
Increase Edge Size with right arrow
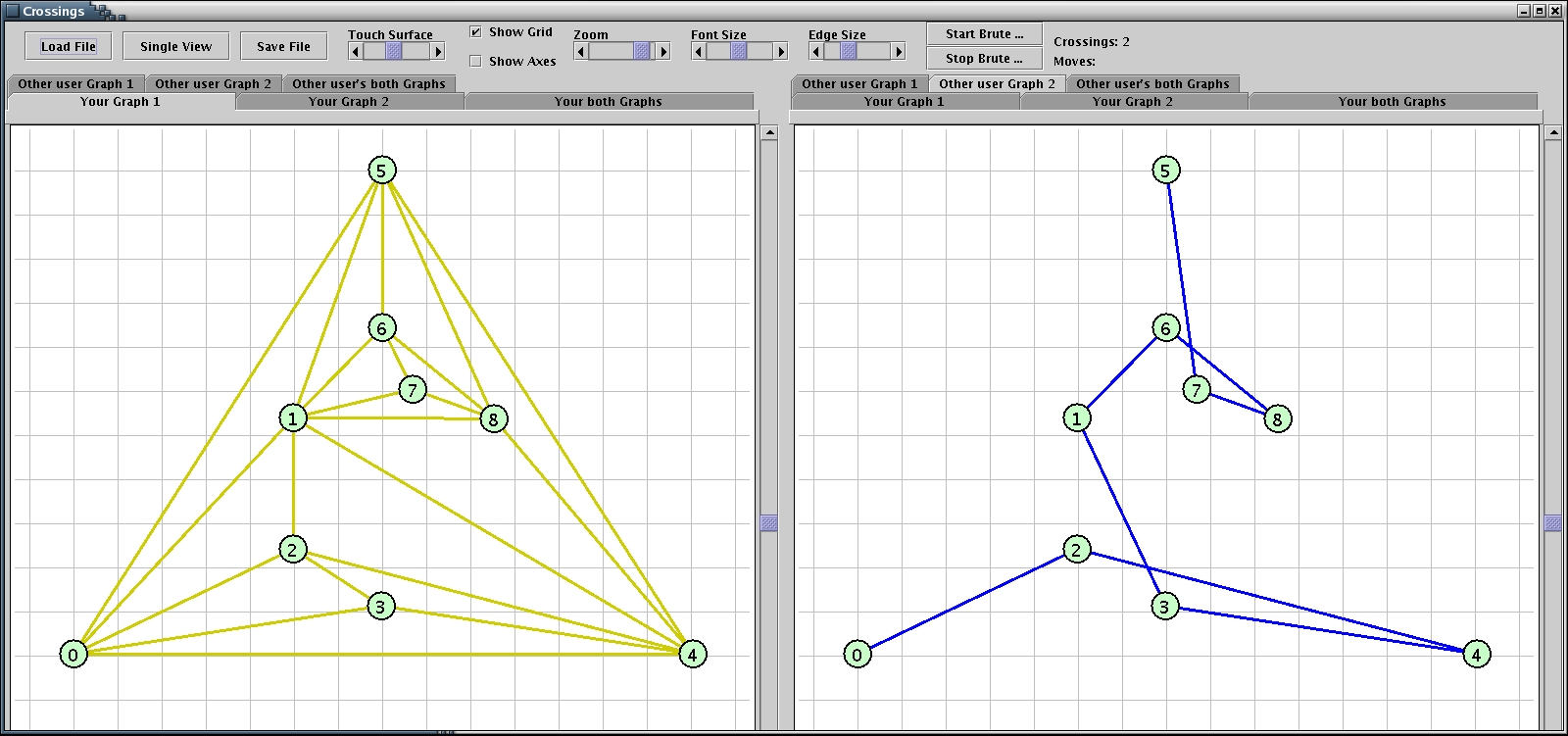point(899,51)
